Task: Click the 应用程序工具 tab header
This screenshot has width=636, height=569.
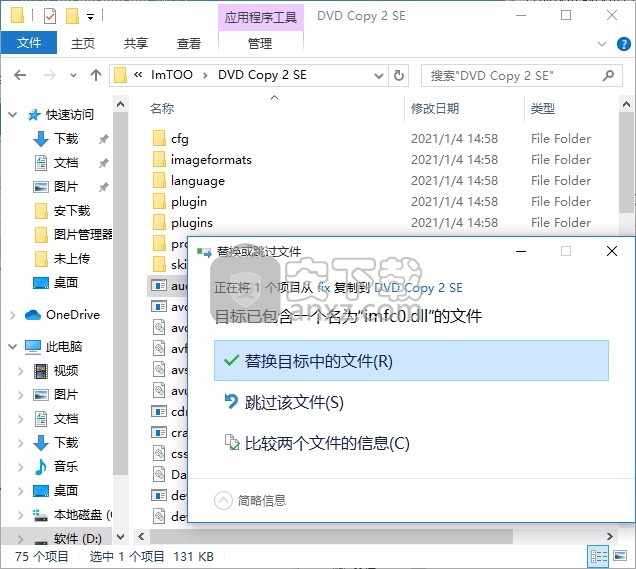Action: coord(261,17)
